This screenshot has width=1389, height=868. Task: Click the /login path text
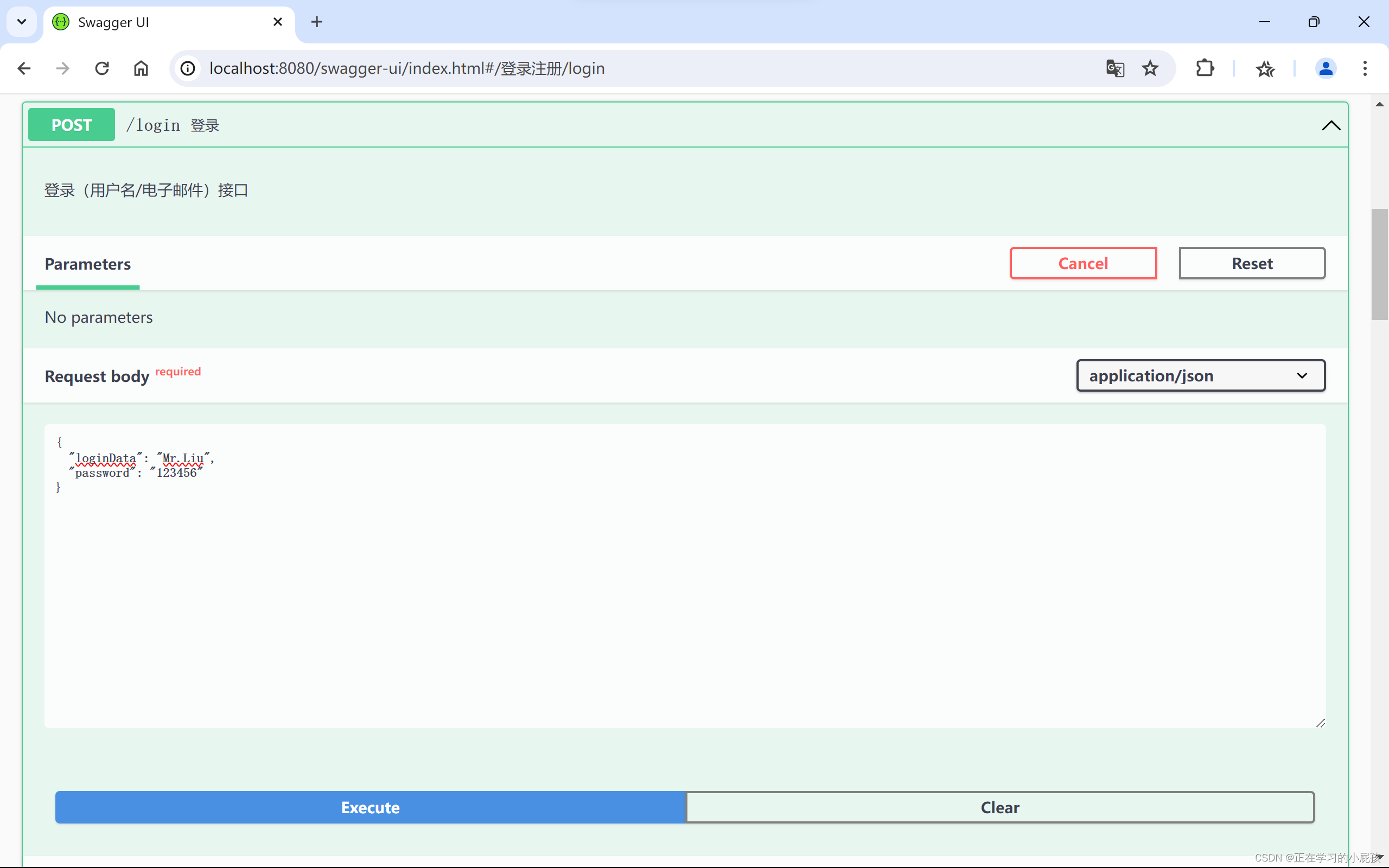(x=153, y=125)
